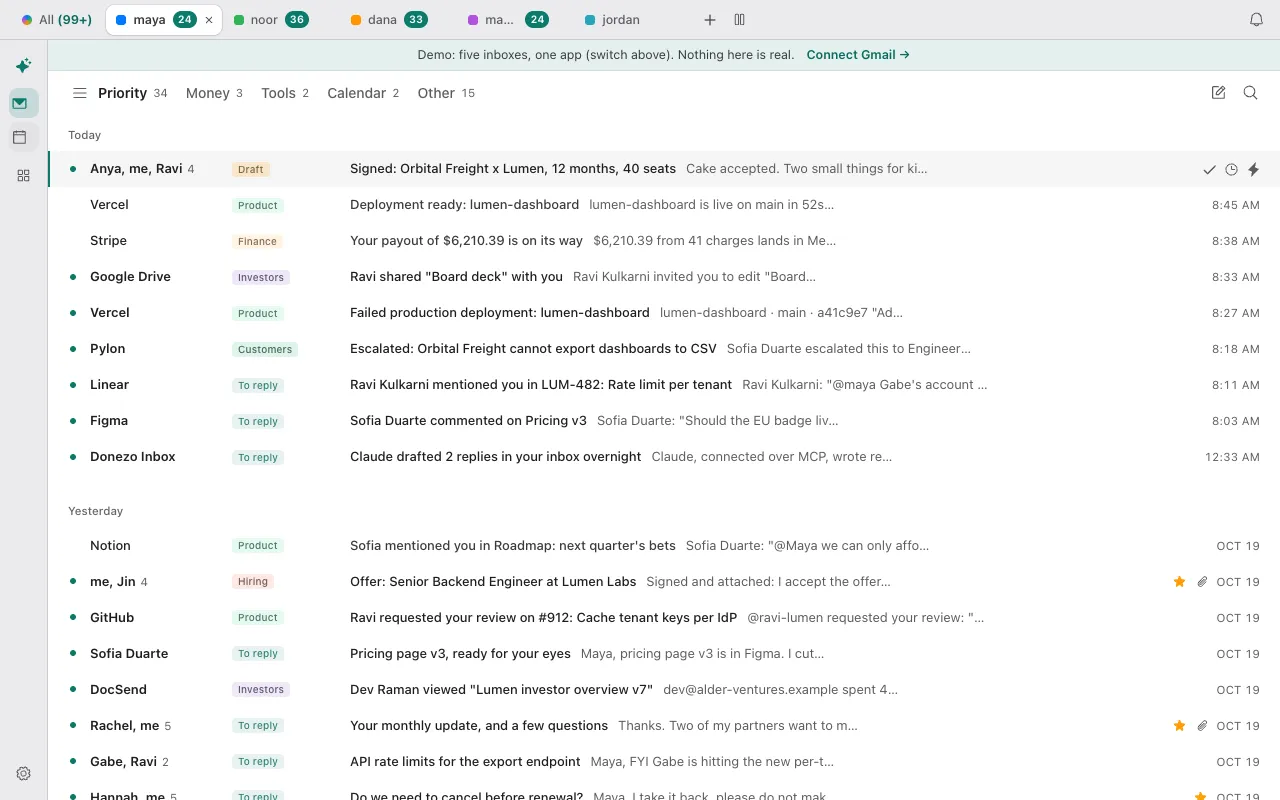The width and height of the screenshot is (1280, 800).
Task: Open the AI sparkle assistant in the sidebar
Action: 23,66
